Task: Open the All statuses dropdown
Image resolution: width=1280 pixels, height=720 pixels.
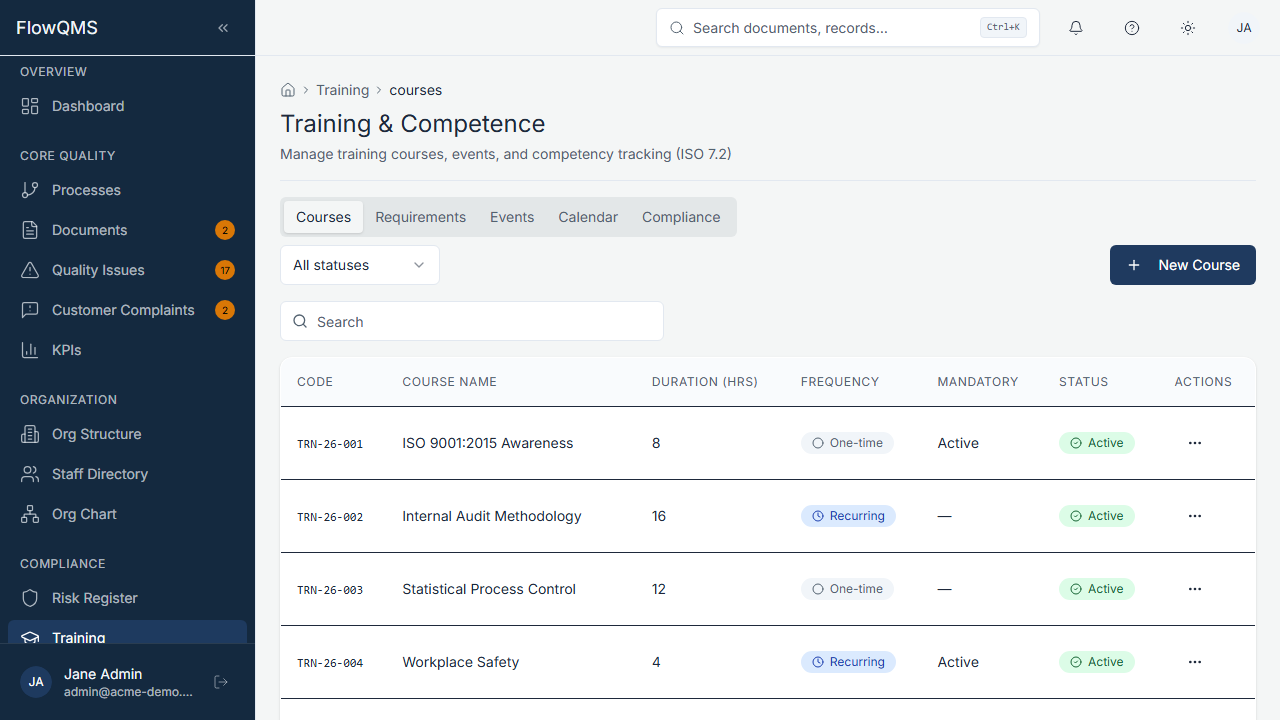Action: tap(359, 265)
